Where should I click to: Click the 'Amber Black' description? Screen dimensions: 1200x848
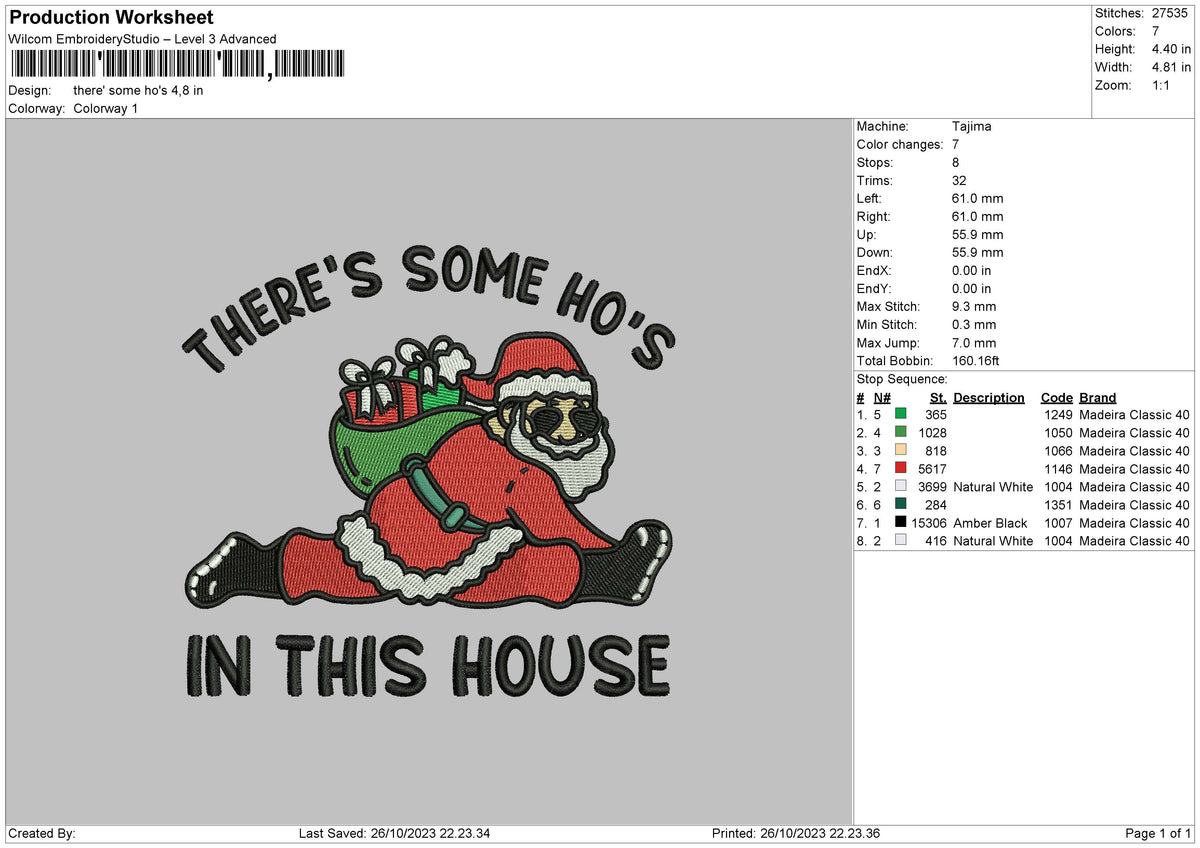[x=990, y=522]
